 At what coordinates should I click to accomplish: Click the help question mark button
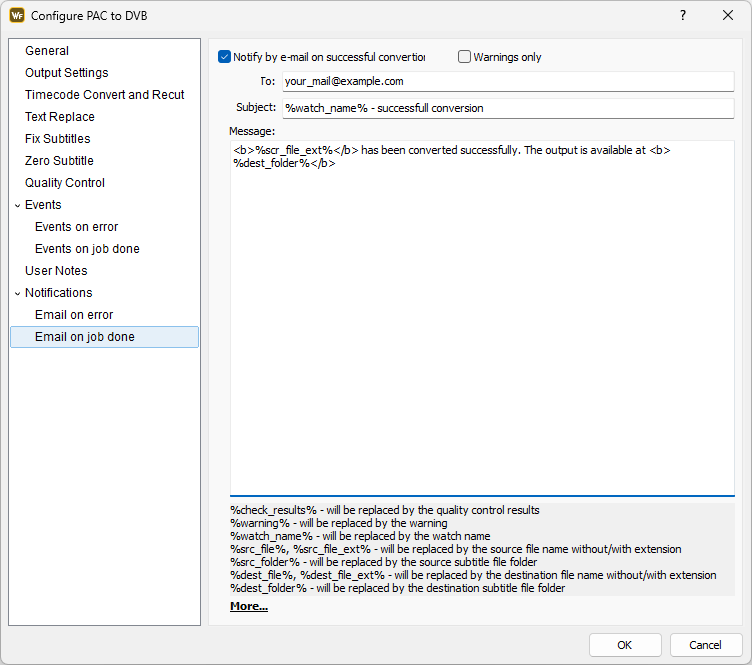coord(682,15)
